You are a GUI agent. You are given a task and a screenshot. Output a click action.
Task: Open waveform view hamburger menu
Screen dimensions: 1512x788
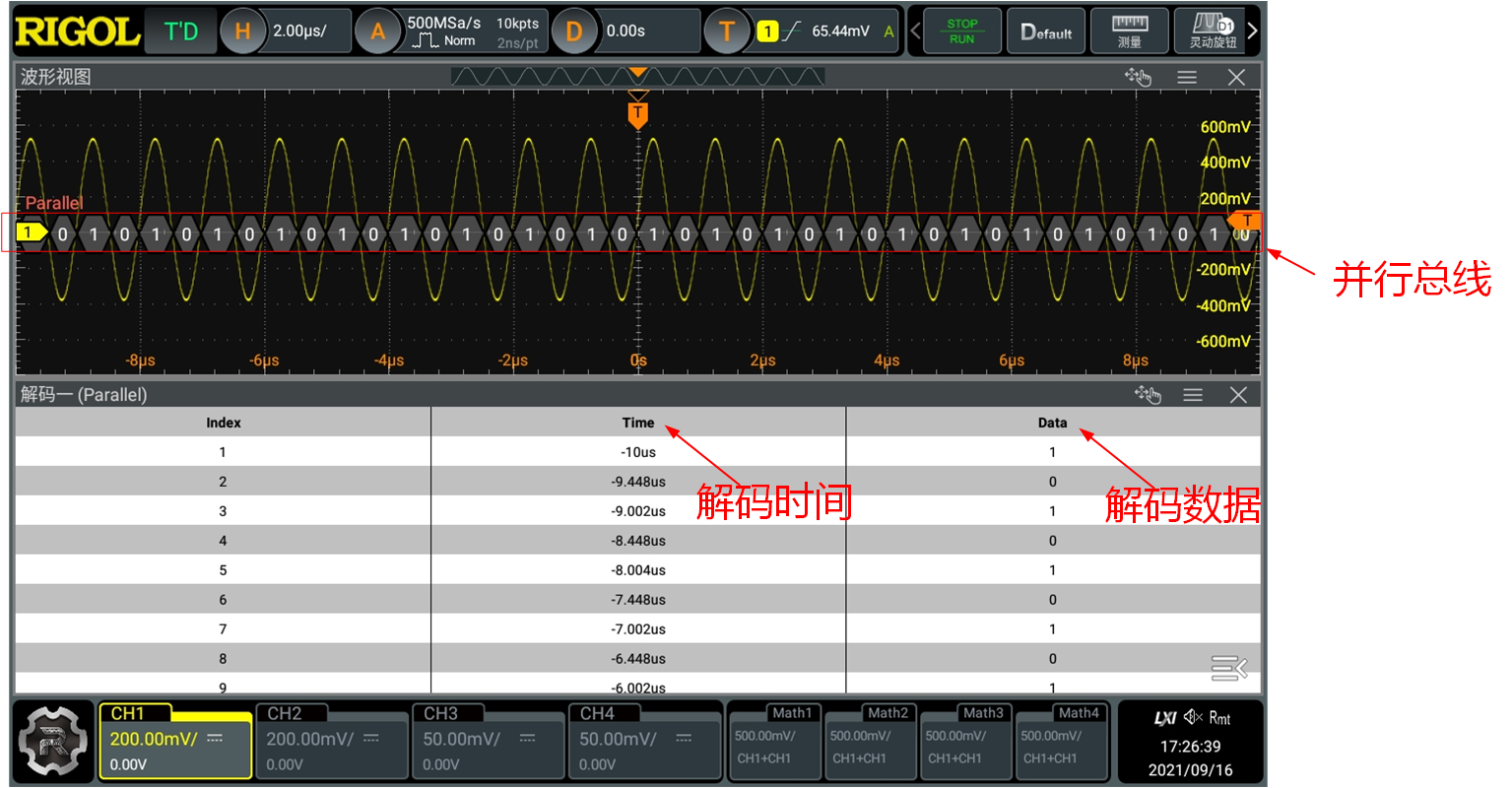click(1187, 77)
